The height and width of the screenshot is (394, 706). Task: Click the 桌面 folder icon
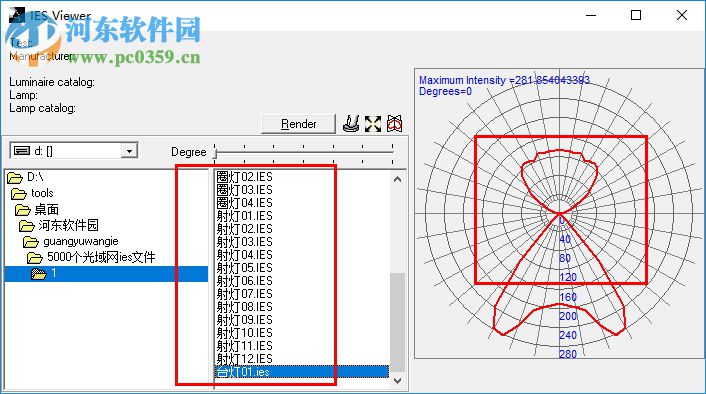(23, 210)
